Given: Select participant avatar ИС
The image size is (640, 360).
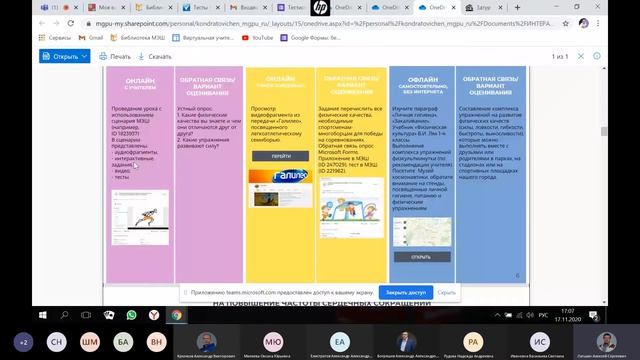Looking at the screenshot, I should 540,342.
